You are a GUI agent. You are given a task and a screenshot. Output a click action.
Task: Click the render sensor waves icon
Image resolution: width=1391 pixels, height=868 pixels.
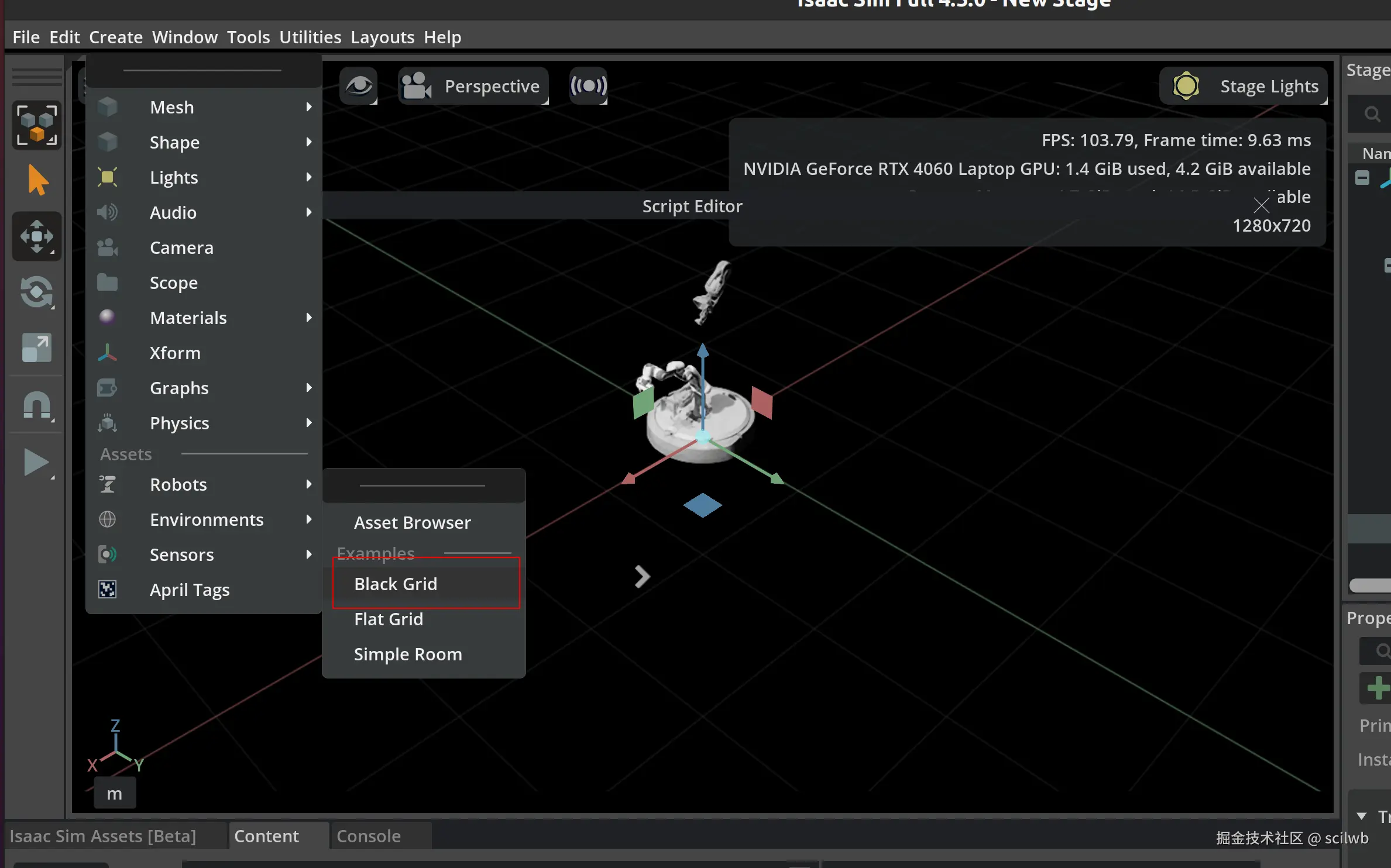click(x=588, y=86)
